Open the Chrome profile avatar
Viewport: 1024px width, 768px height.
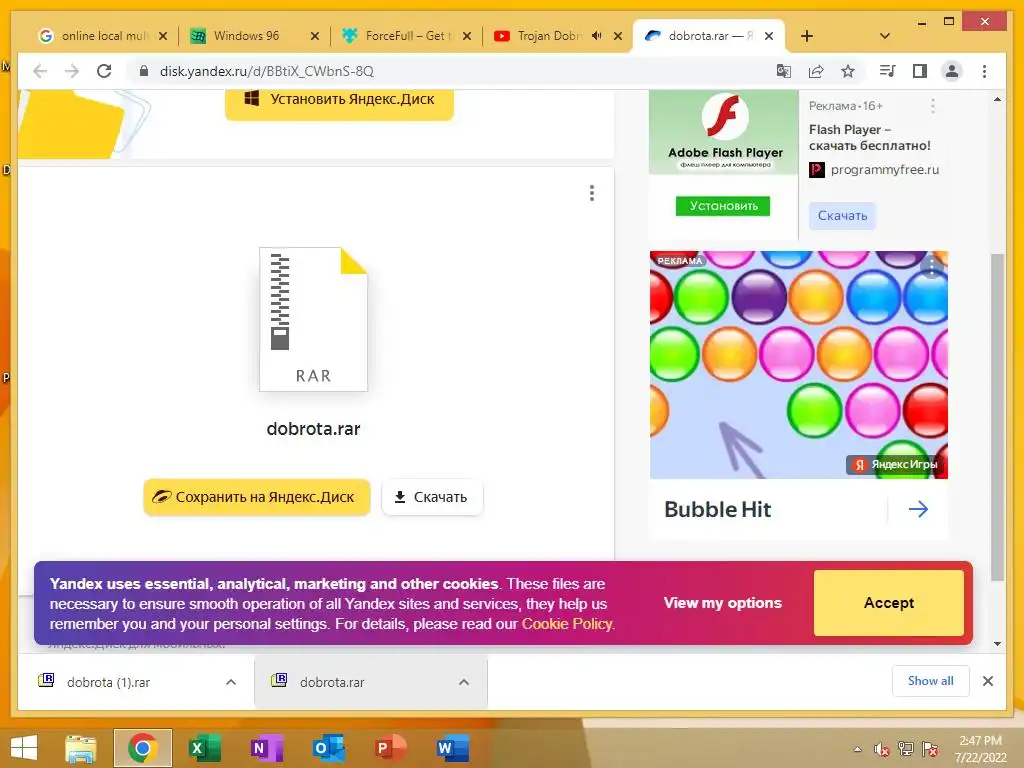coord(952,71)
